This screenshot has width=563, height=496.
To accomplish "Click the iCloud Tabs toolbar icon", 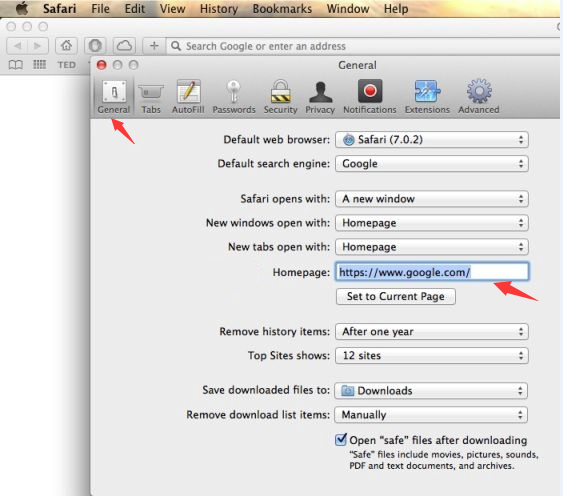I will point(124,46).
